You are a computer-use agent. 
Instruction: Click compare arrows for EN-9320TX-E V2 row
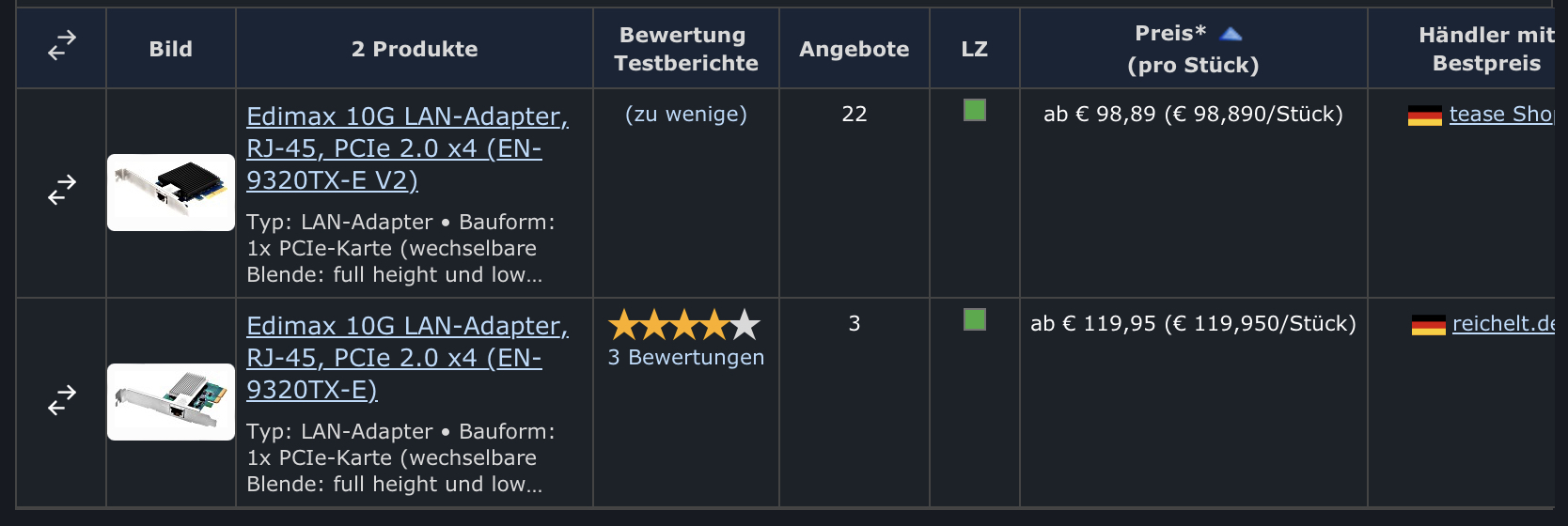click(62, 190)
